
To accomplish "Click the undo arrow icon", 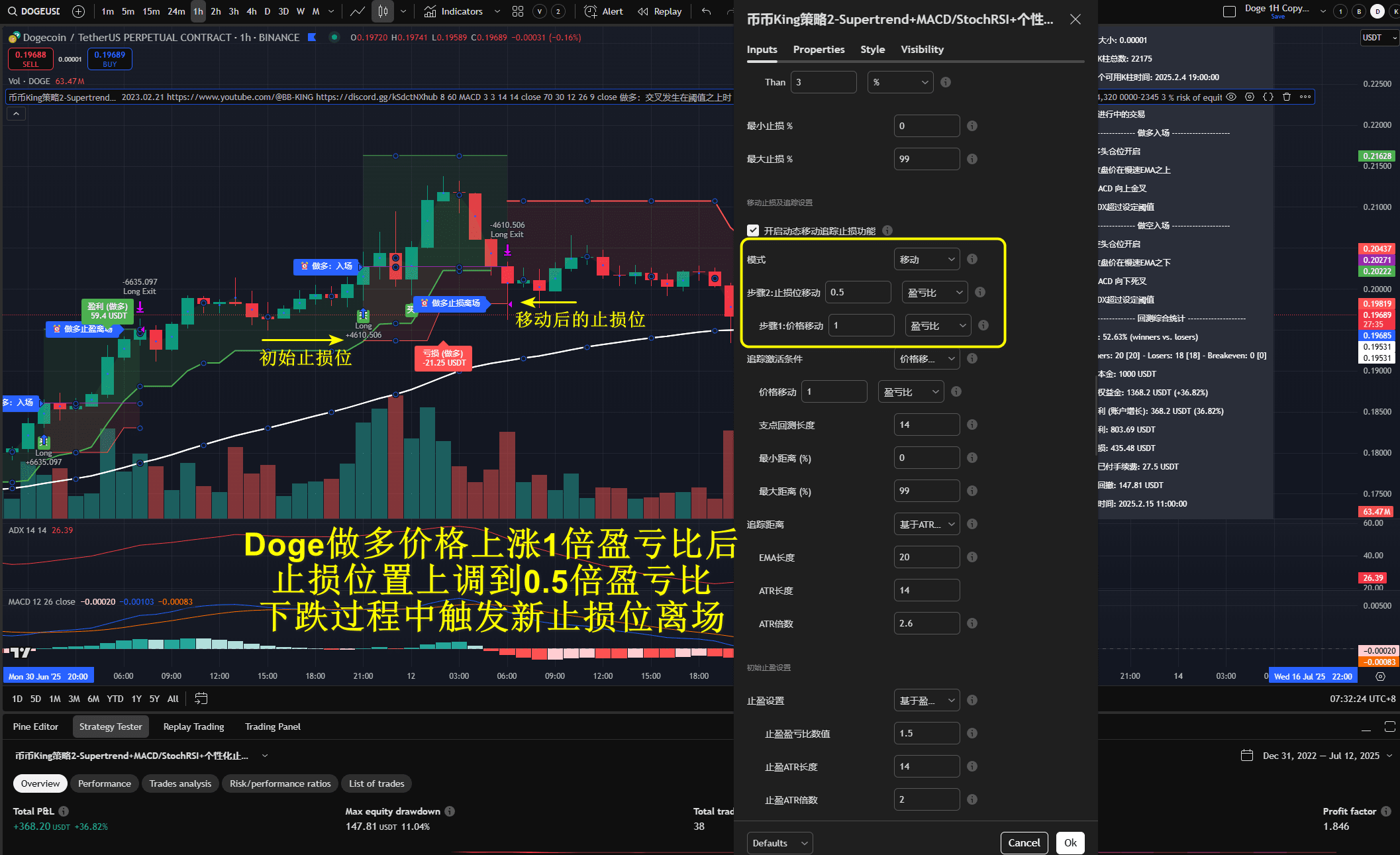I will pos(707,11).
